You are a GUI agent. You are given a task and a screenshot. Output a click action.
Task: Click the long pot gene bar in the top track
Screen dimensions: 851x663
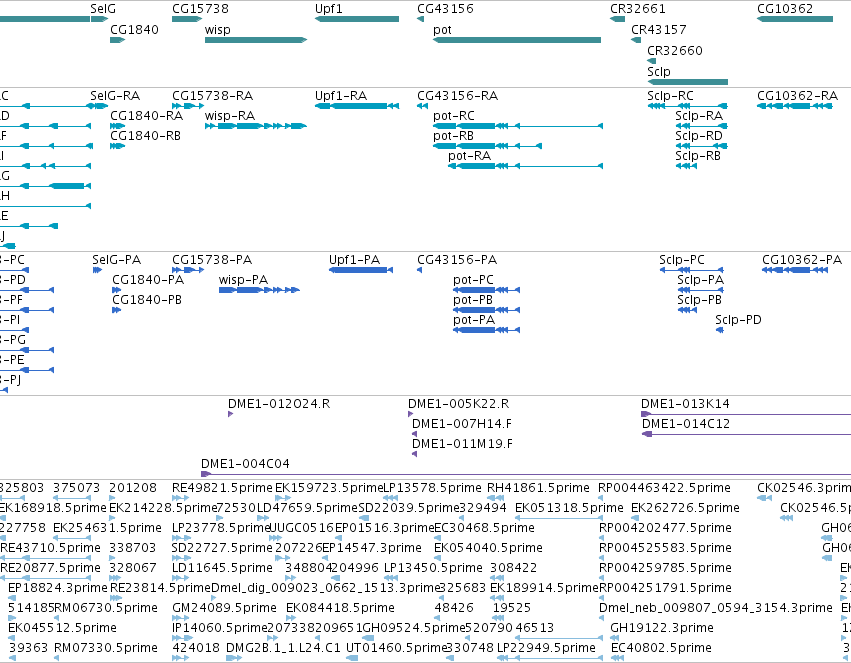point(517,40)
